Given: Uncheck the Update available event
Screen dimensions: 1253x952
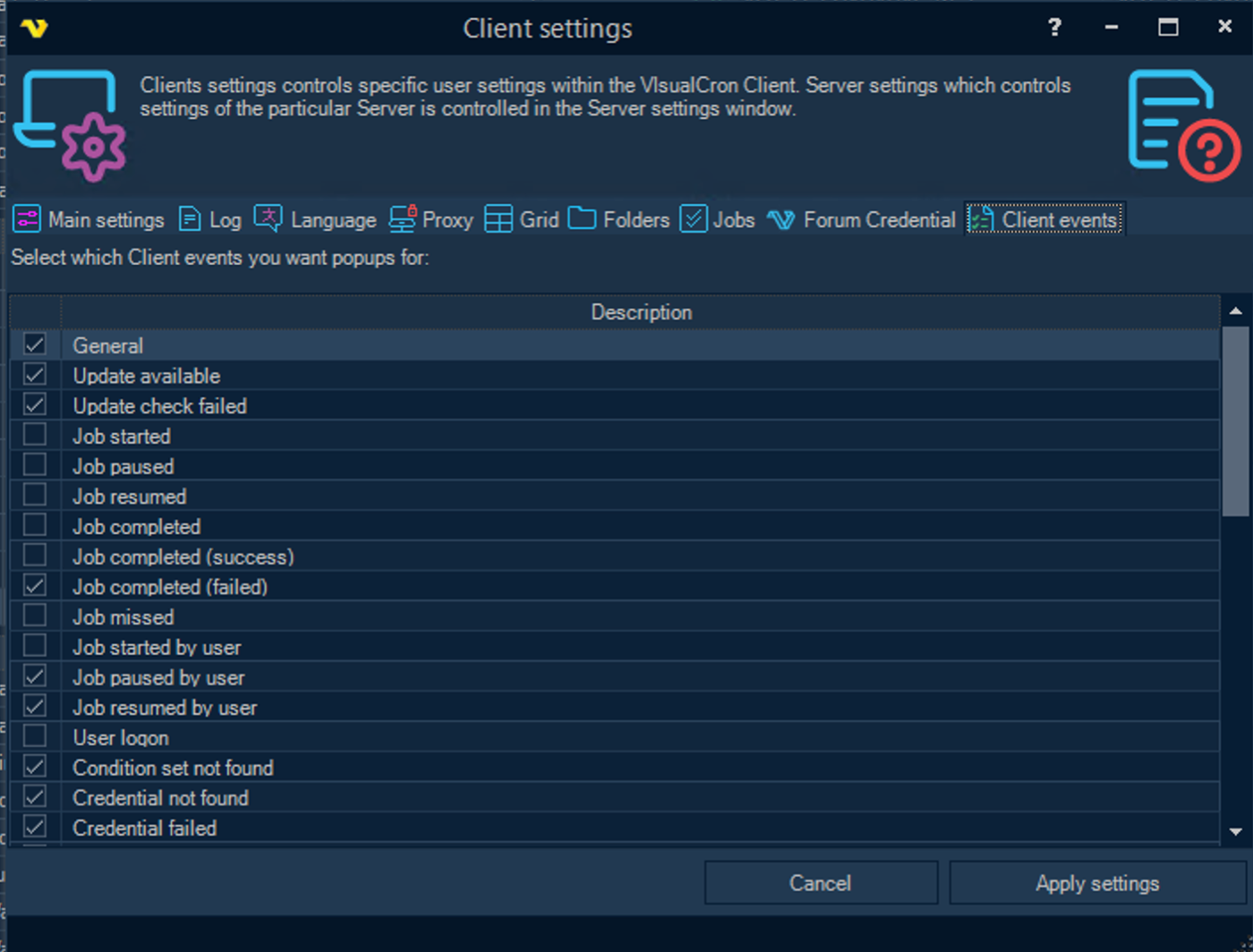Looking at the screenshot, I should click(35, 375).
